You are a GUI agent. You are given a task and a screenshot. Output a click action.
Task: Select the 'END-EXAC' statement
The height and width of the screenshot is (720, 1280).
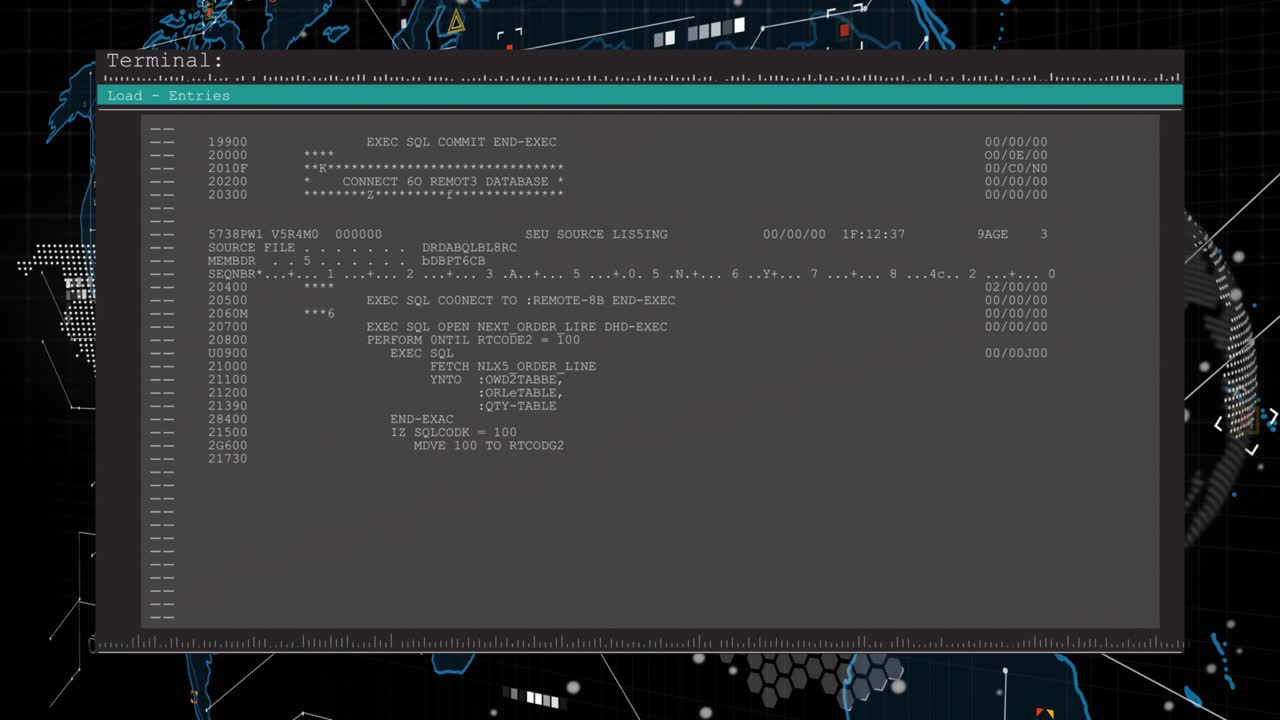pyautogui.click(x=421, y=418)
